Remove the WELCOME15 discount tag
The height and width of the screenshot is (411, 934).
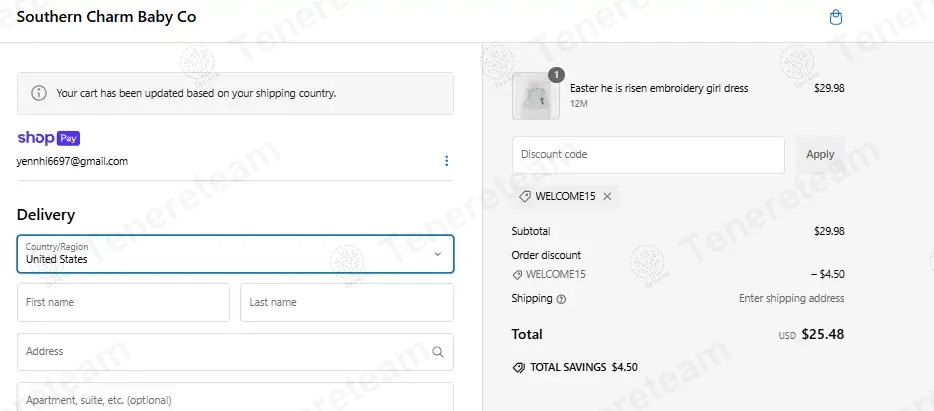point(607,197)
